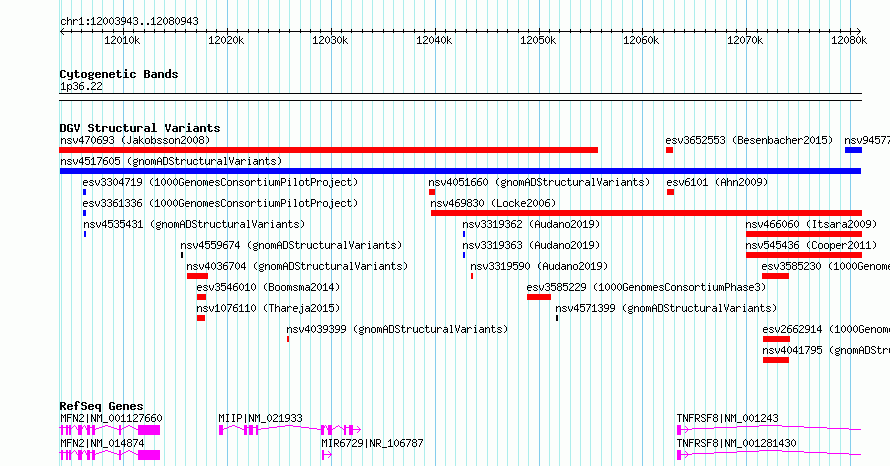
Task: Open variant nsv4051660 label
Action: coord(539,182)
